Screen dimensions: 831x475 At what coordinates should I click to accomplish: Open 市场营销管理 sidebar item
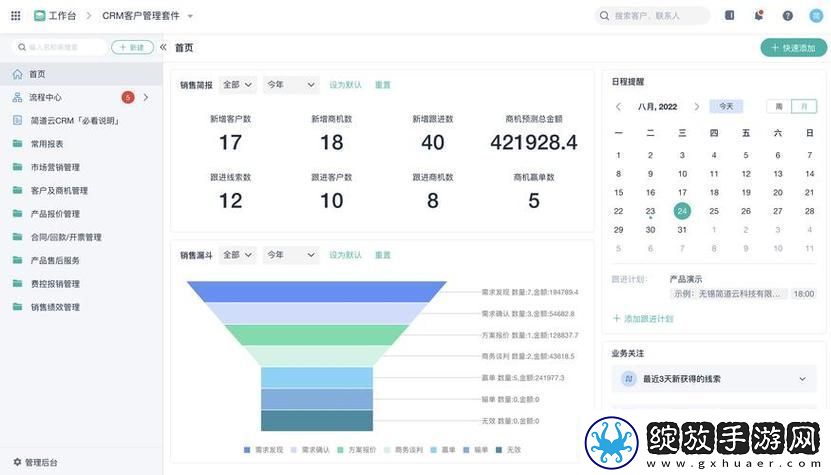click(x=81, y=167)
